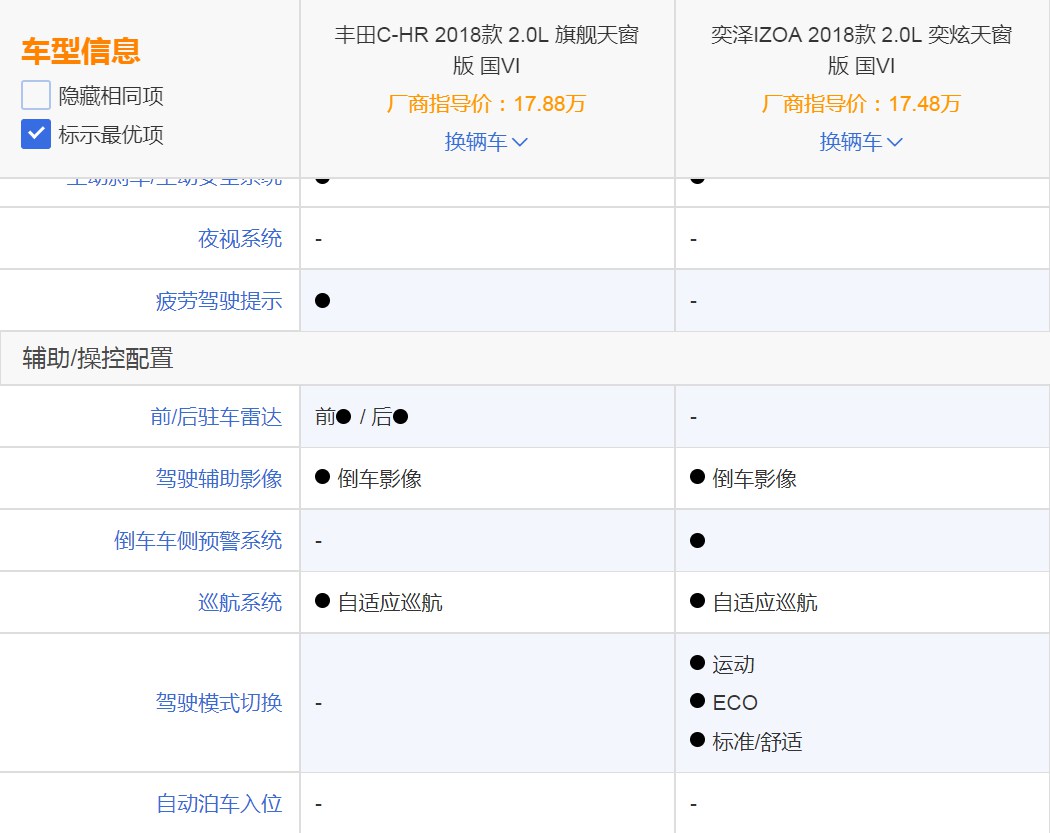1050x833 pixels.
Task: Click the 前/后驻车雷达 row label
Action: pyautogui.click(x=216, y=417)
